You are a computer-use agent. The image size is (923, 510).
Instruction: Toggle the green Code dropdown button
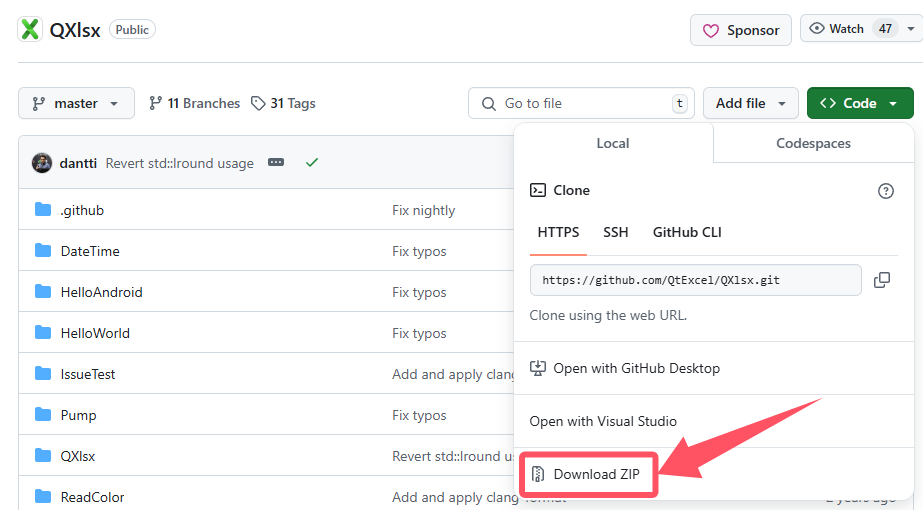(860, 103)
